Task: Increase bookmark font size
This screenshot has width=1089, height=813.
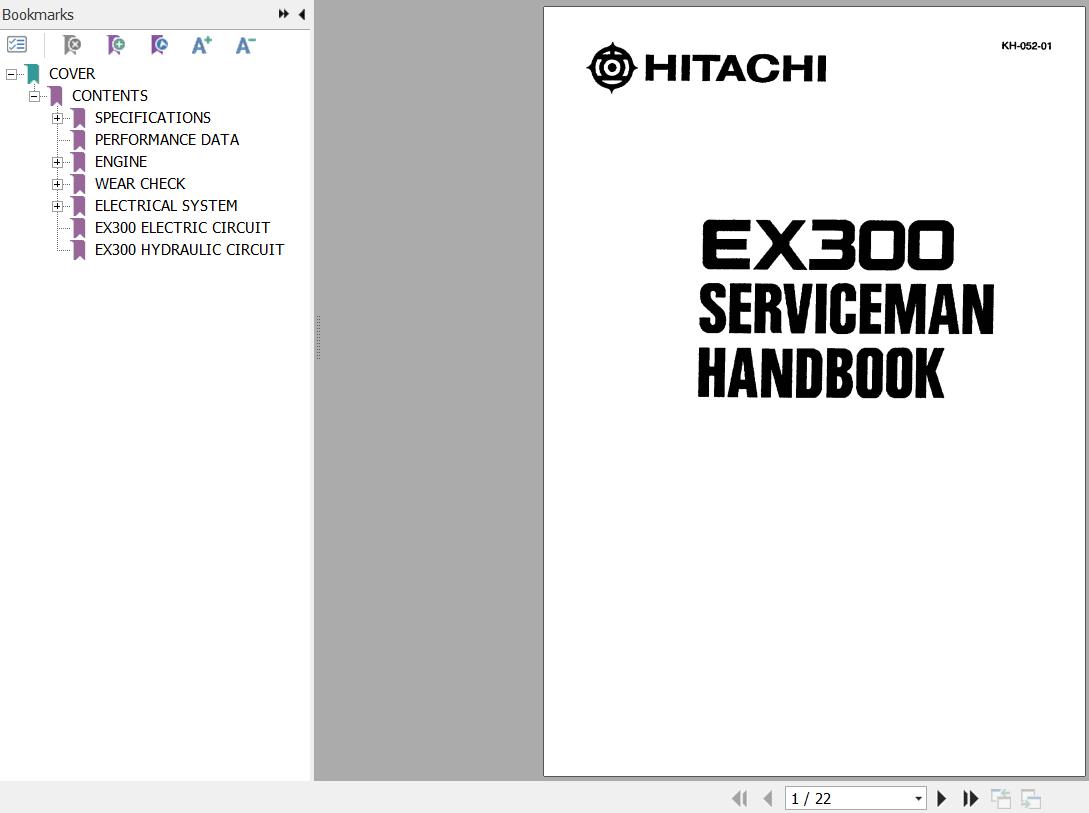Action: 201,45
